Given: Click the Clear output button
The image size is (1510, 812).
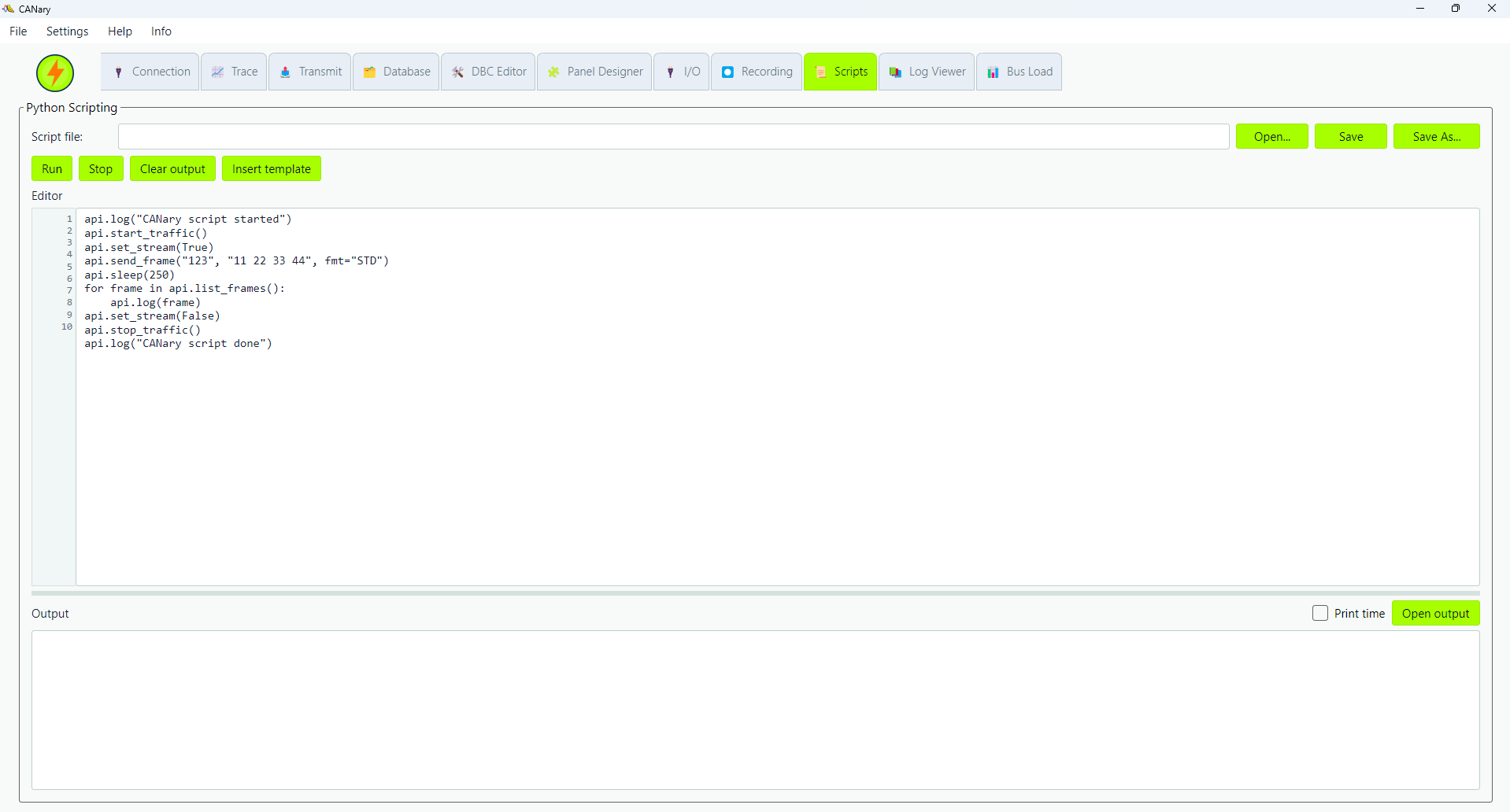Looking at the screenshot, I should (x=172, y=168).
